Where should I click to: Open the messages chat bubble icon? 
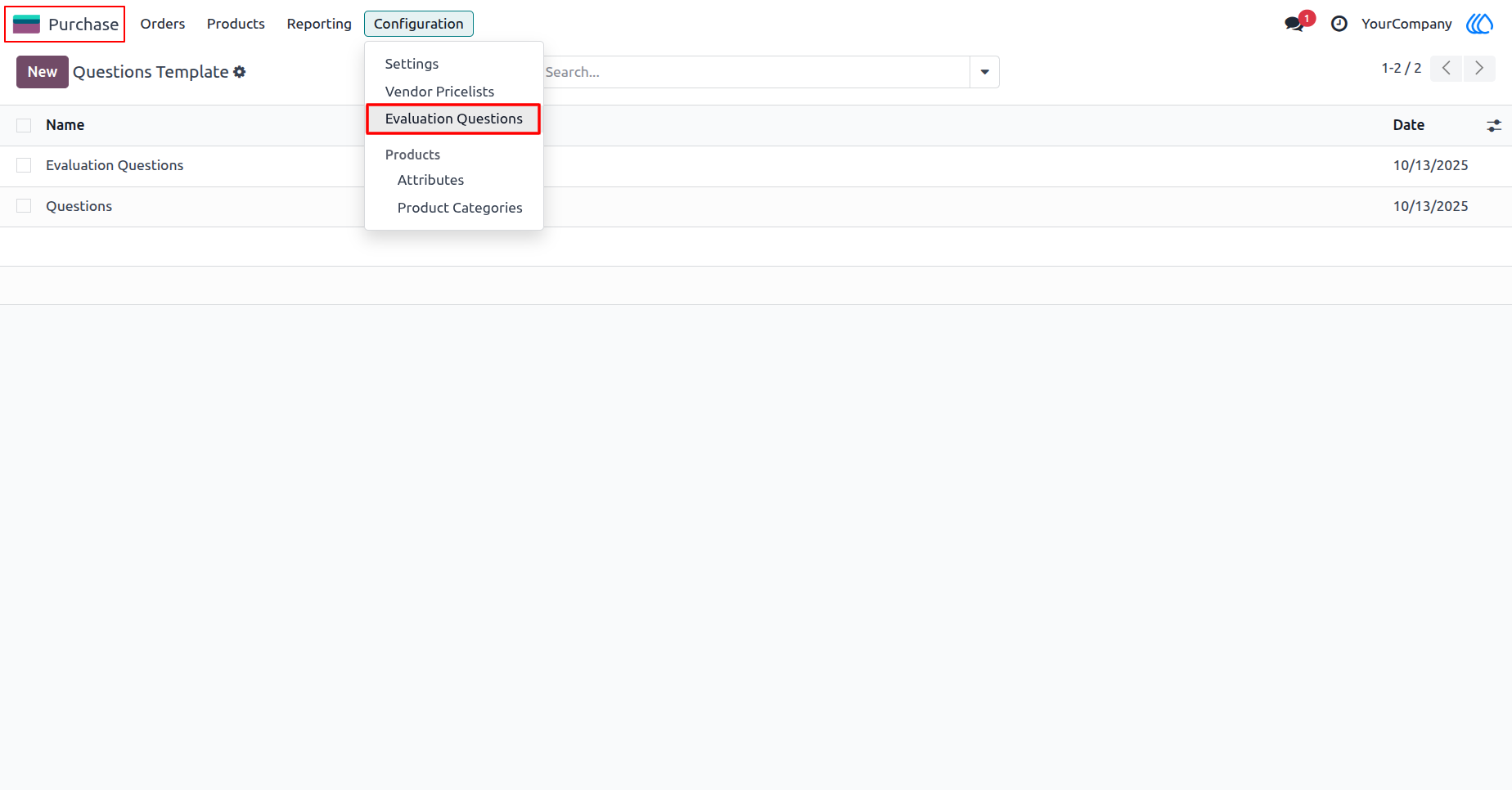pyautogui.click(x=1294, y=24)
